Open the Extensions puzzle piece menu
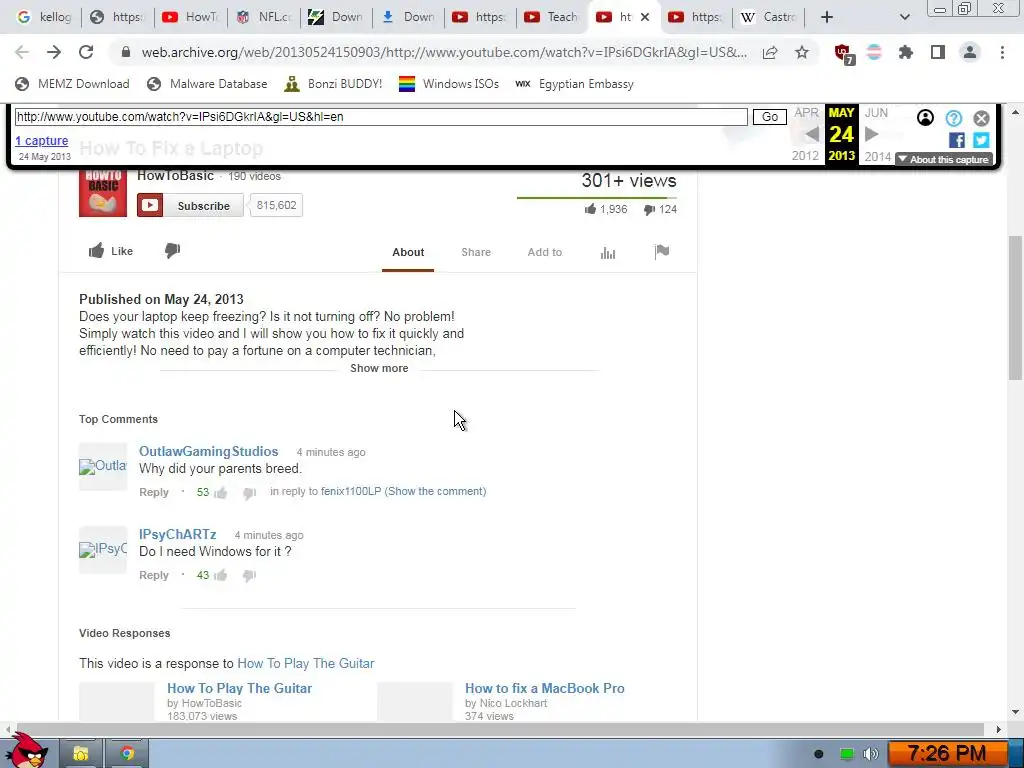This screenshot has width=1024, height=768. (905, 52)
